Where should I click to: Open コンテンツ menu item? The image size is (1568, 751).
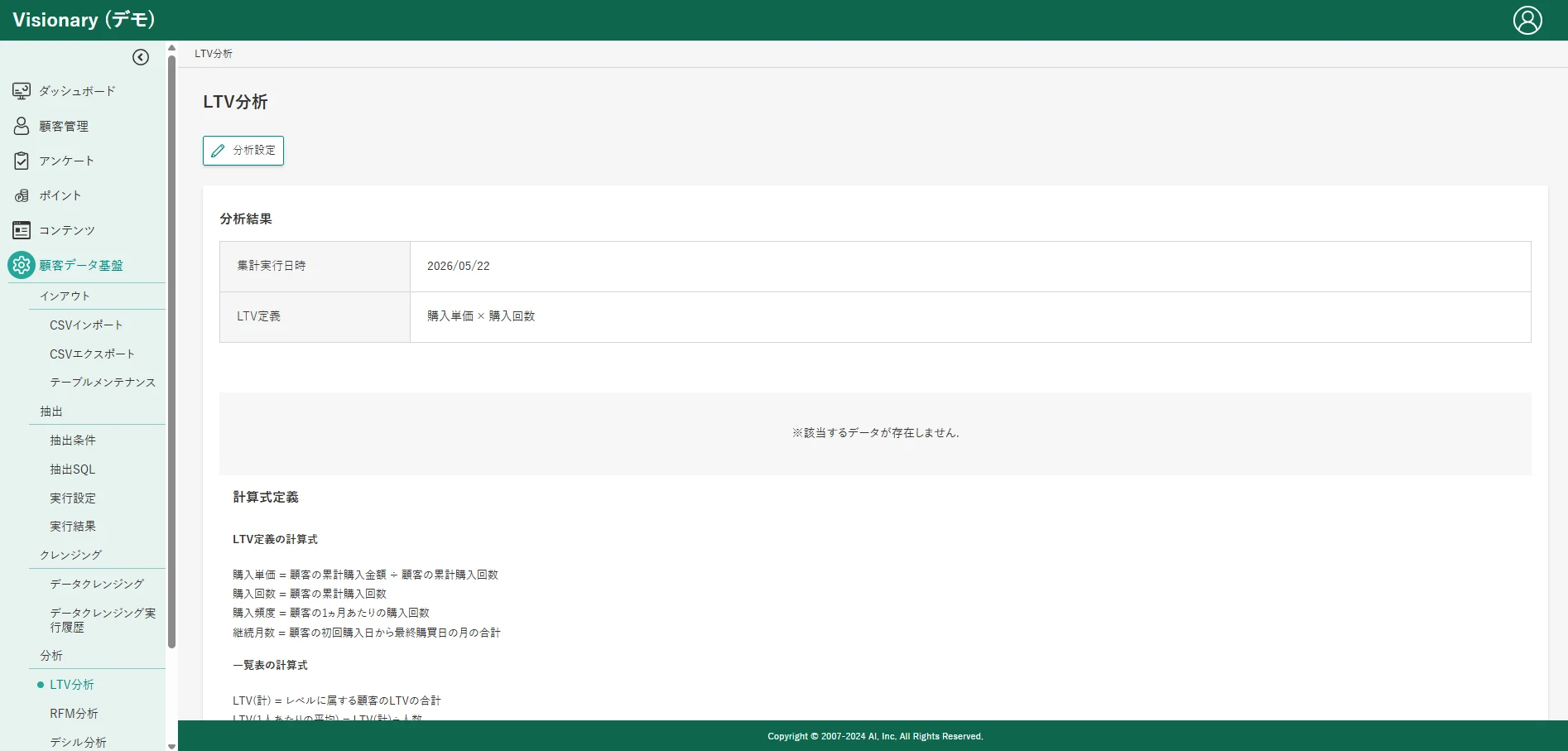(67, 230)
